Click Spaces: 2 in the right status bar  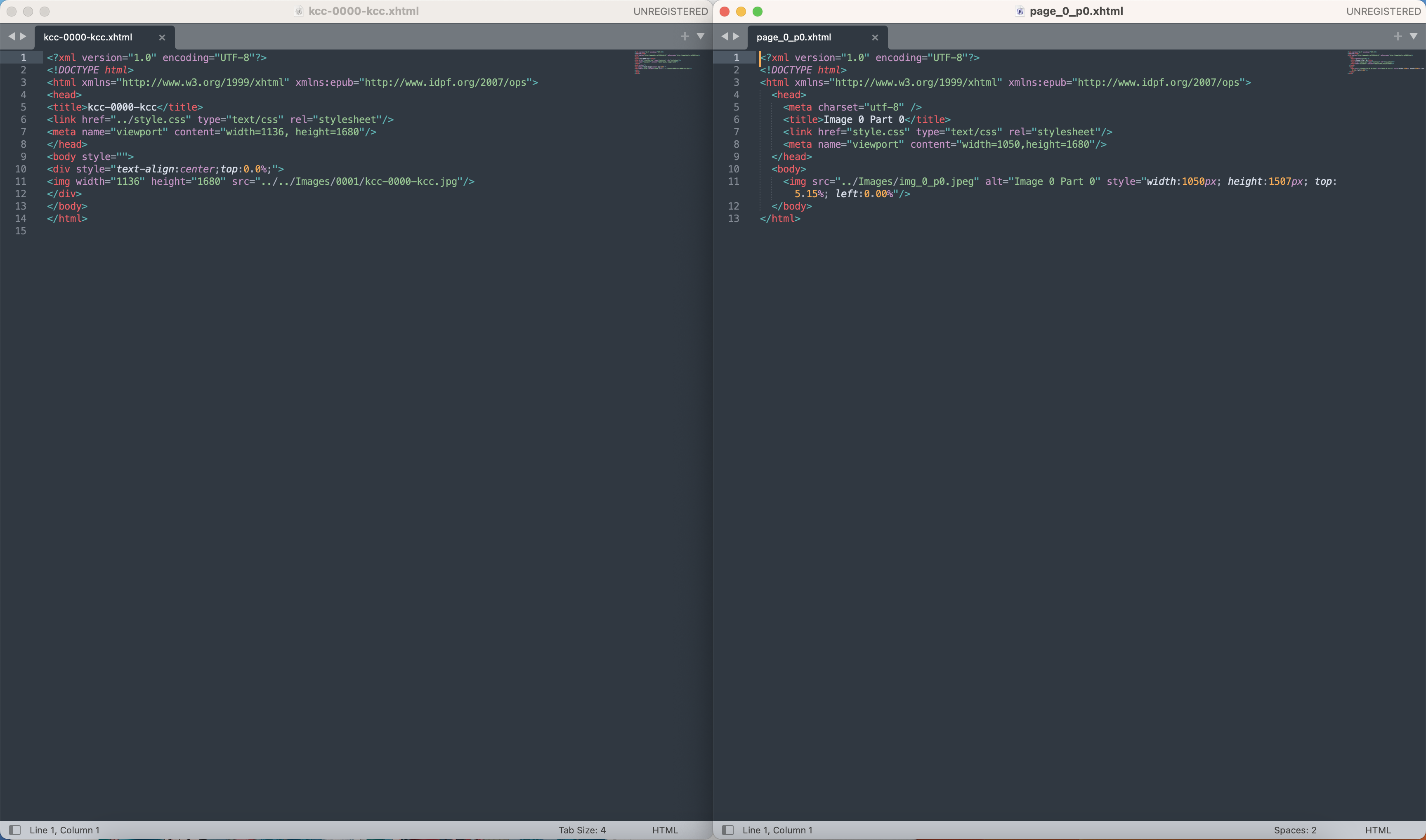[1295, 829]
